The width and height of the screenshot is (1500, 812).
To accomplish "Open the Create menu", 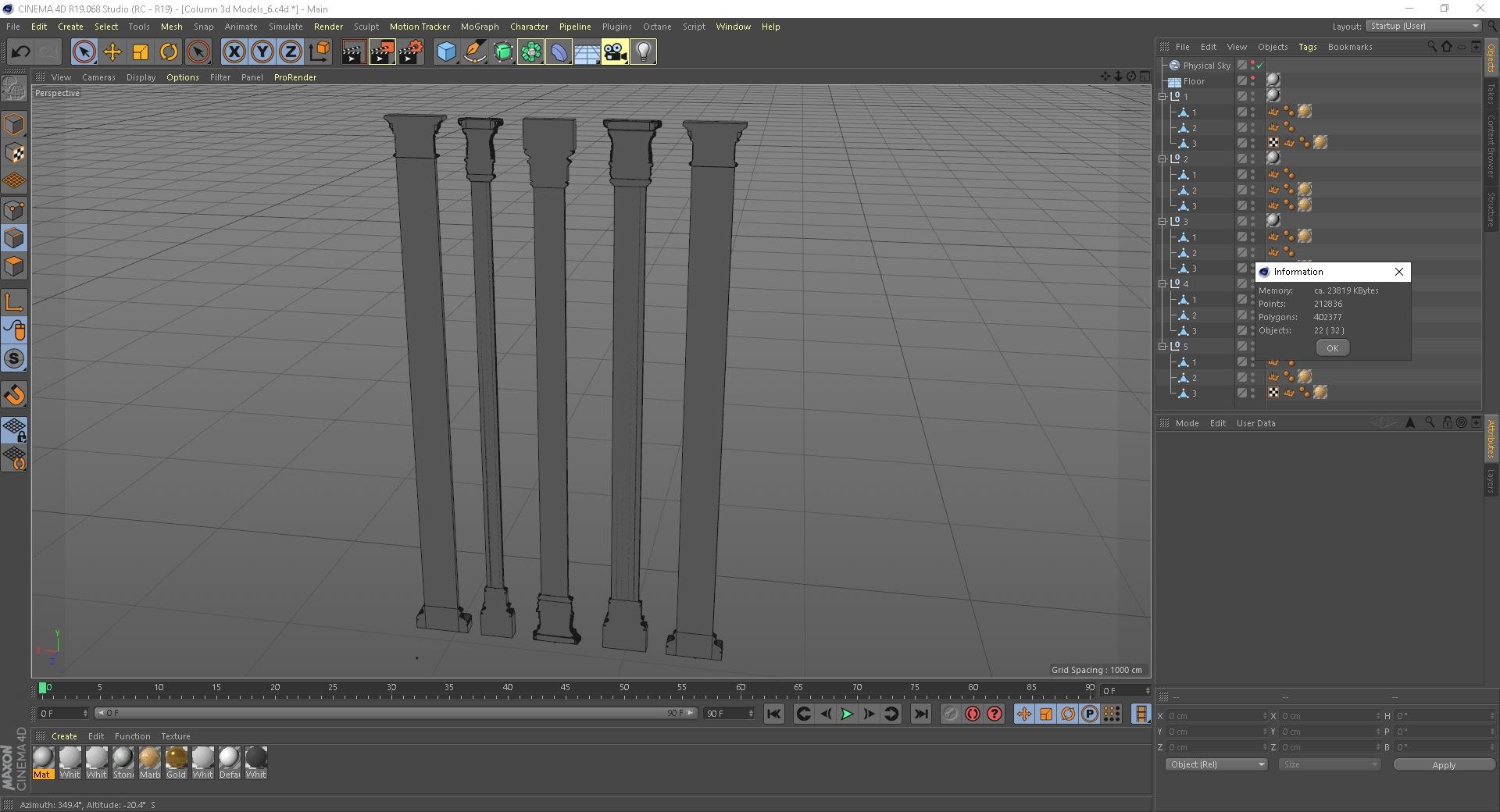I will pos(70,27).
